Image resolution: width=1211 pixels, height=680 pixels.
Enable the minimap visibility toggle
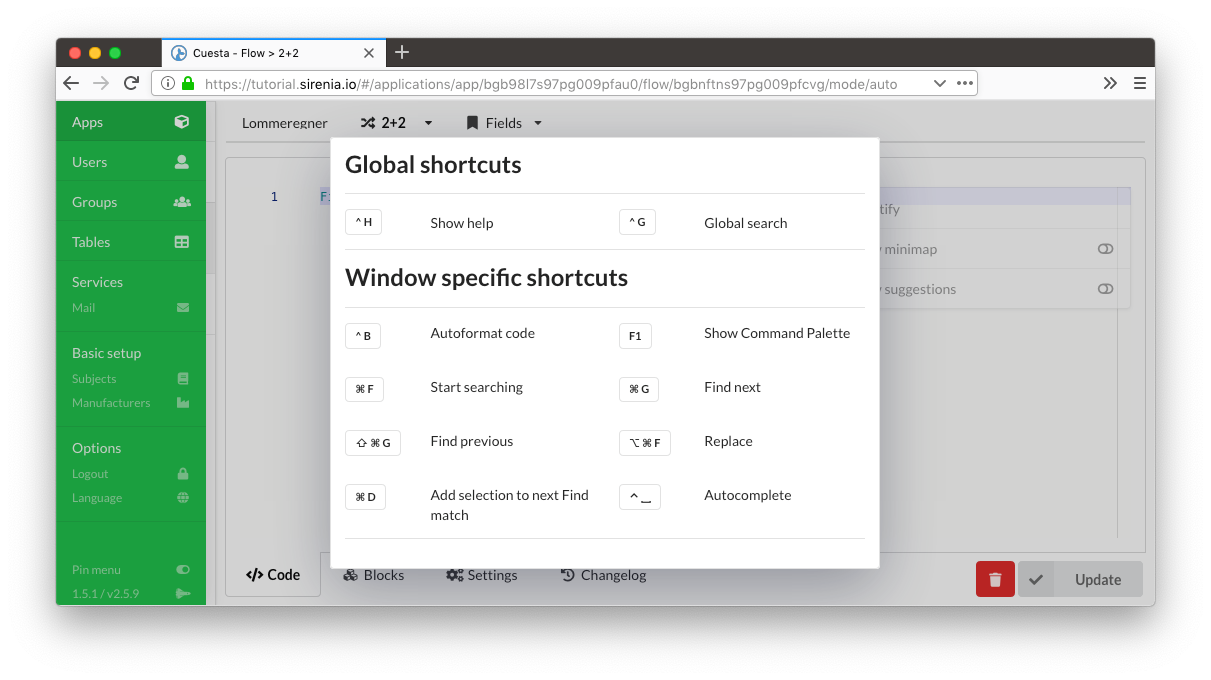pyautogui.click(x=1105, y=248)
